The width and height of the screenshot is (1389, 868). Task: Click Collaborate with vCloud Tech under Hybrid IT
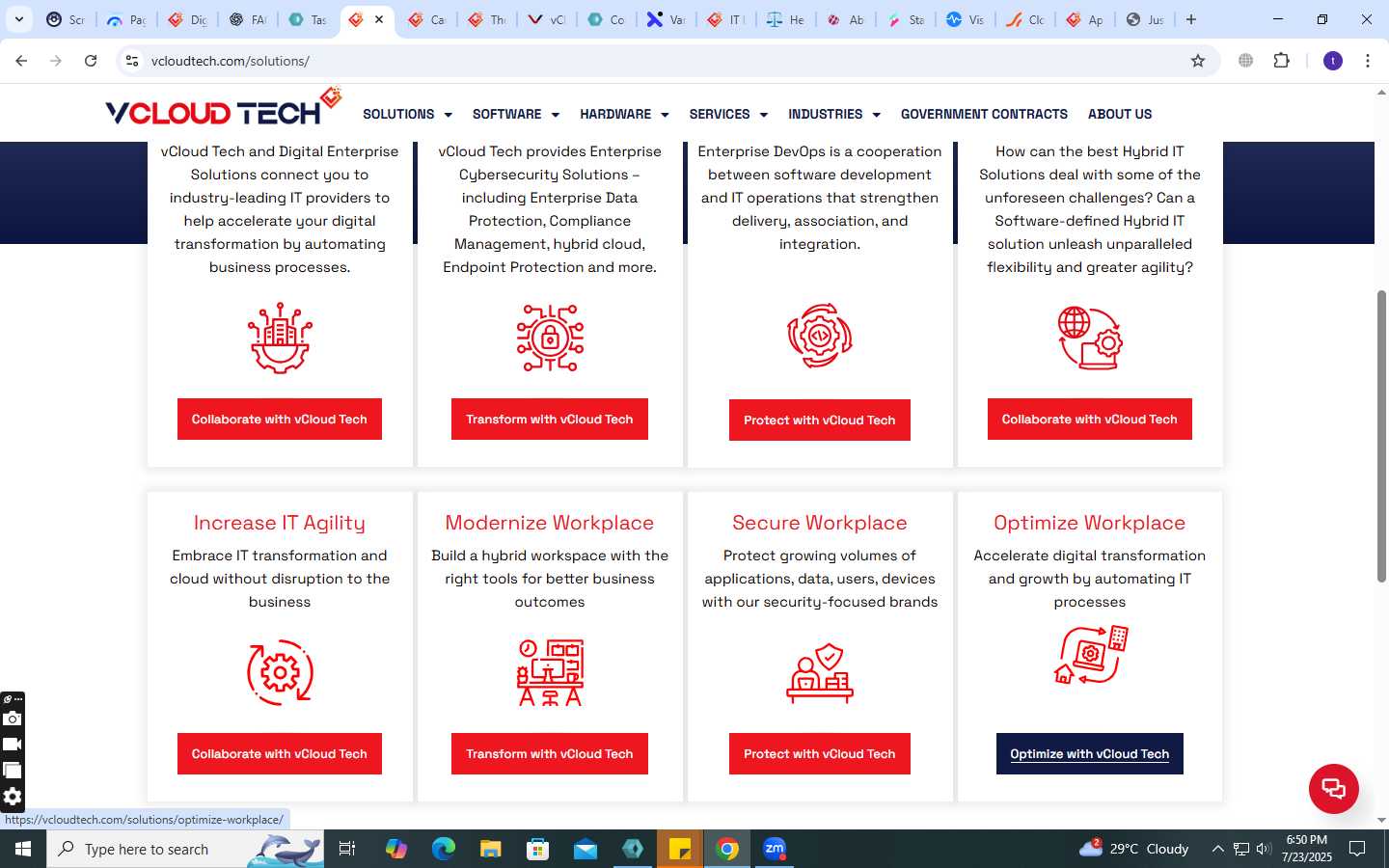pos(1090,420)
